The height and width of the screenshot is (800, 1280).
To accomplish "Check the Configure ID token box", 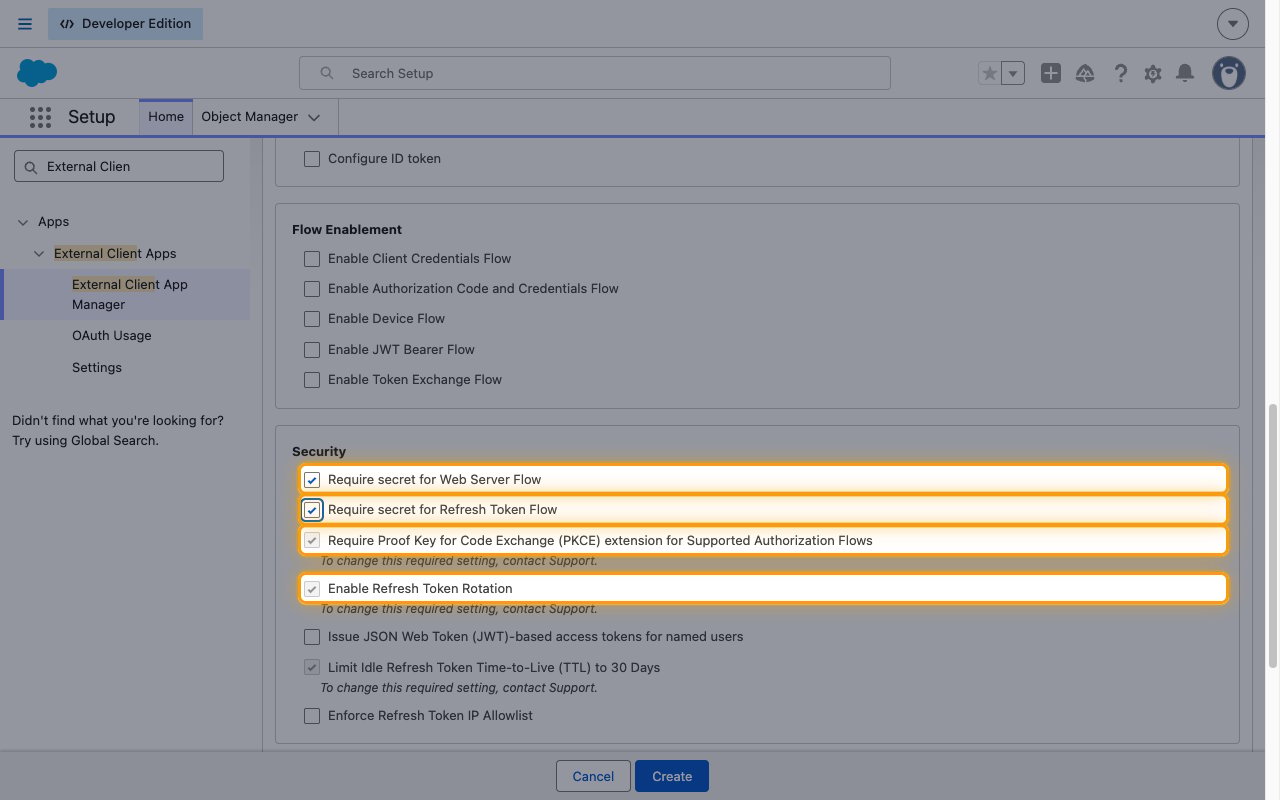I will tap(312, 159).
